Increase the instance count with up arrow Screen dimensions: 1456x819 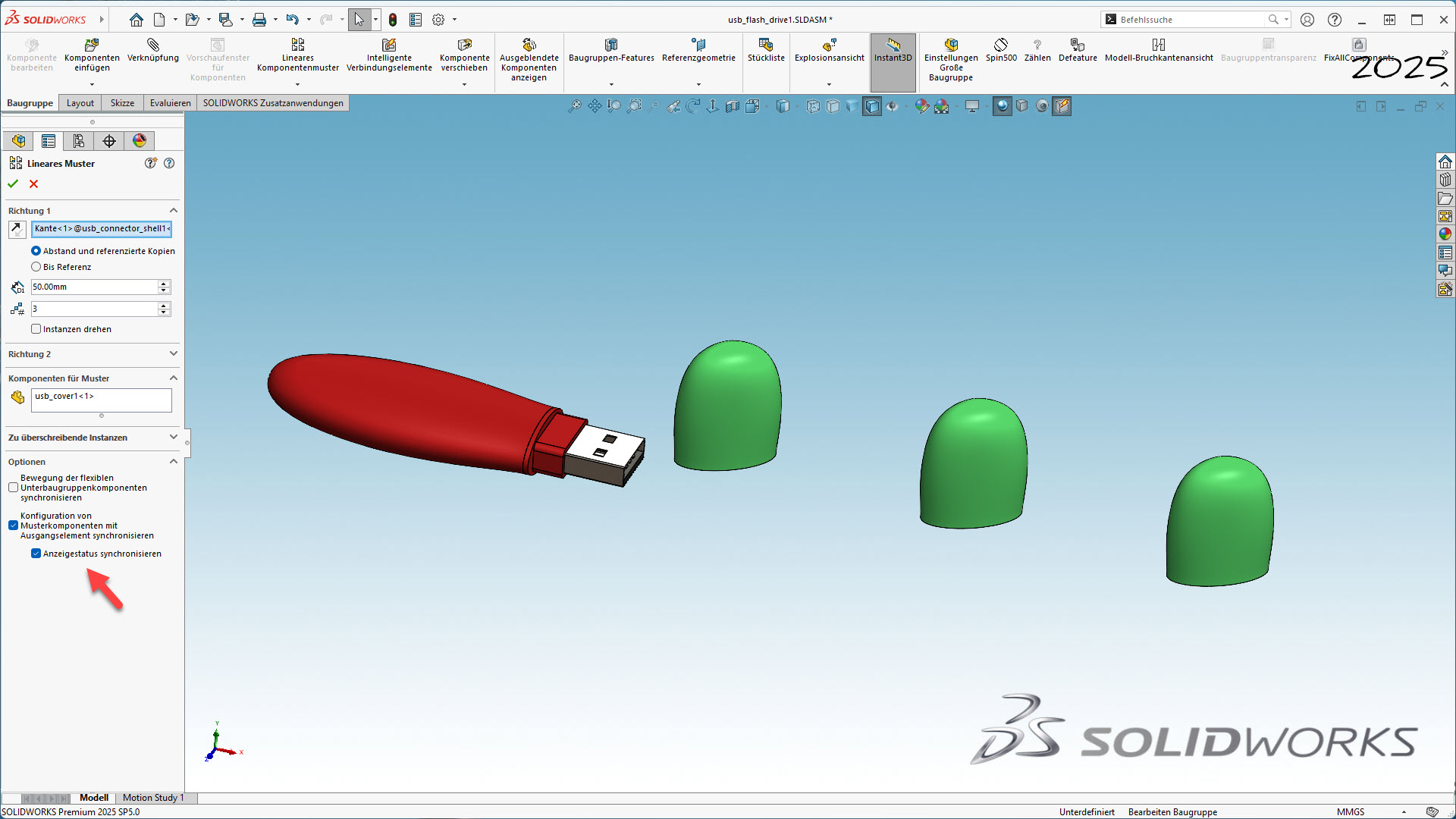tap(164, 306)
